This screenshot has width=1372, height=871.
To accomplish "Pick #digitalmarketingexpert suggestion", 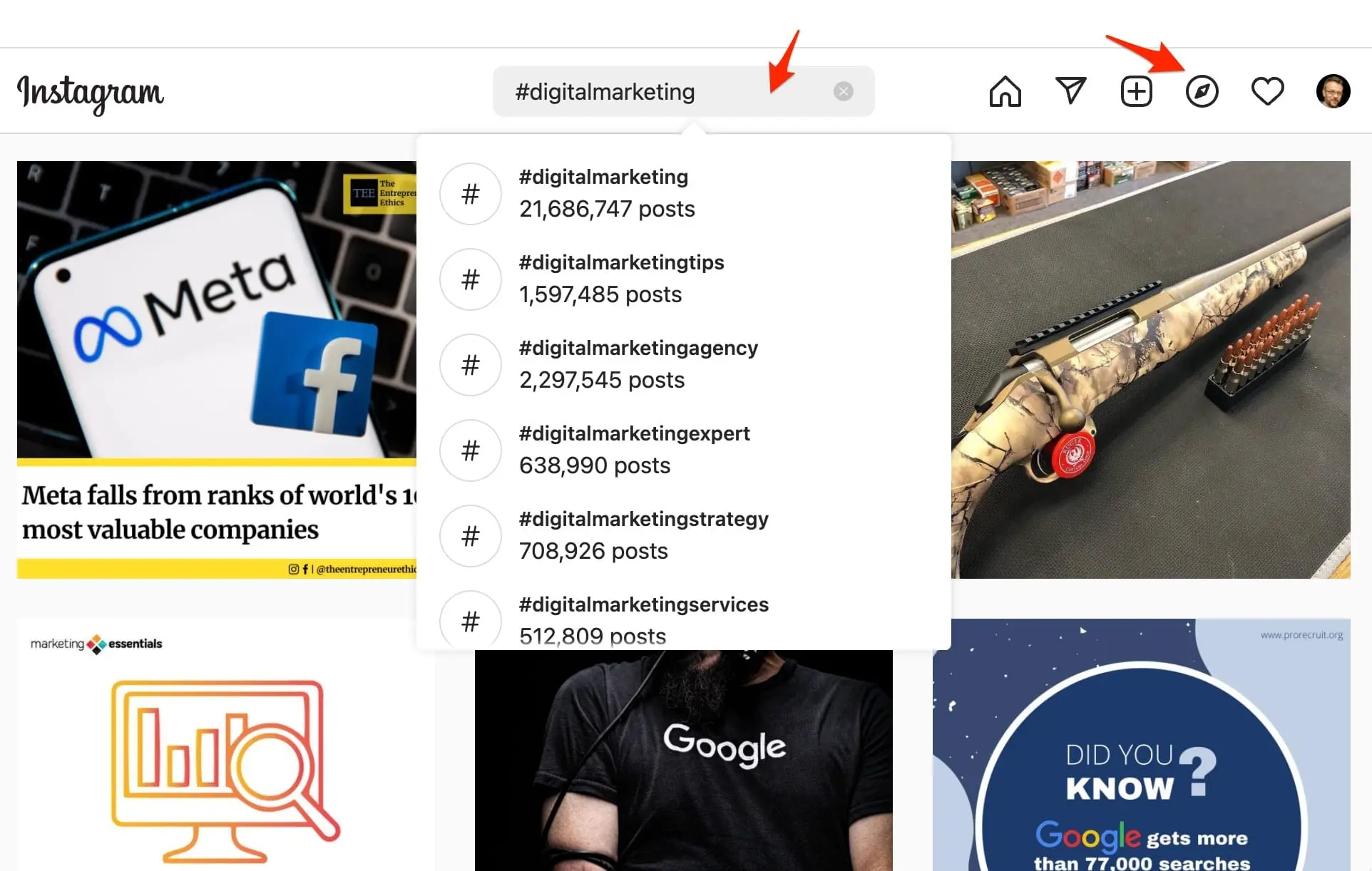I will coord(633,450).
